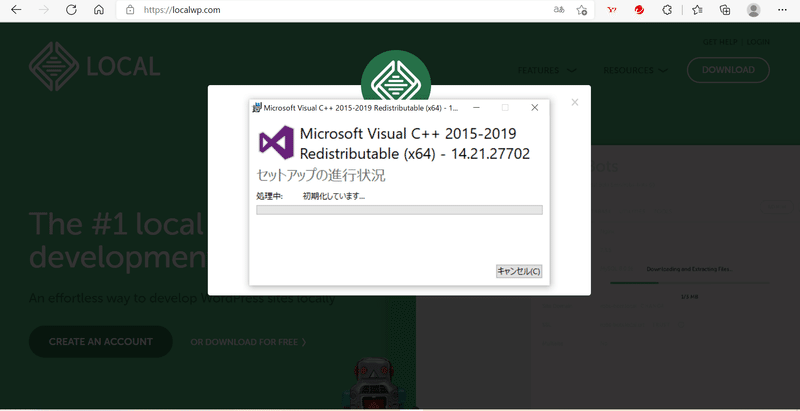Go back with the browser back arrow
This screenshot has height=411, width=800.
point(16,10)
